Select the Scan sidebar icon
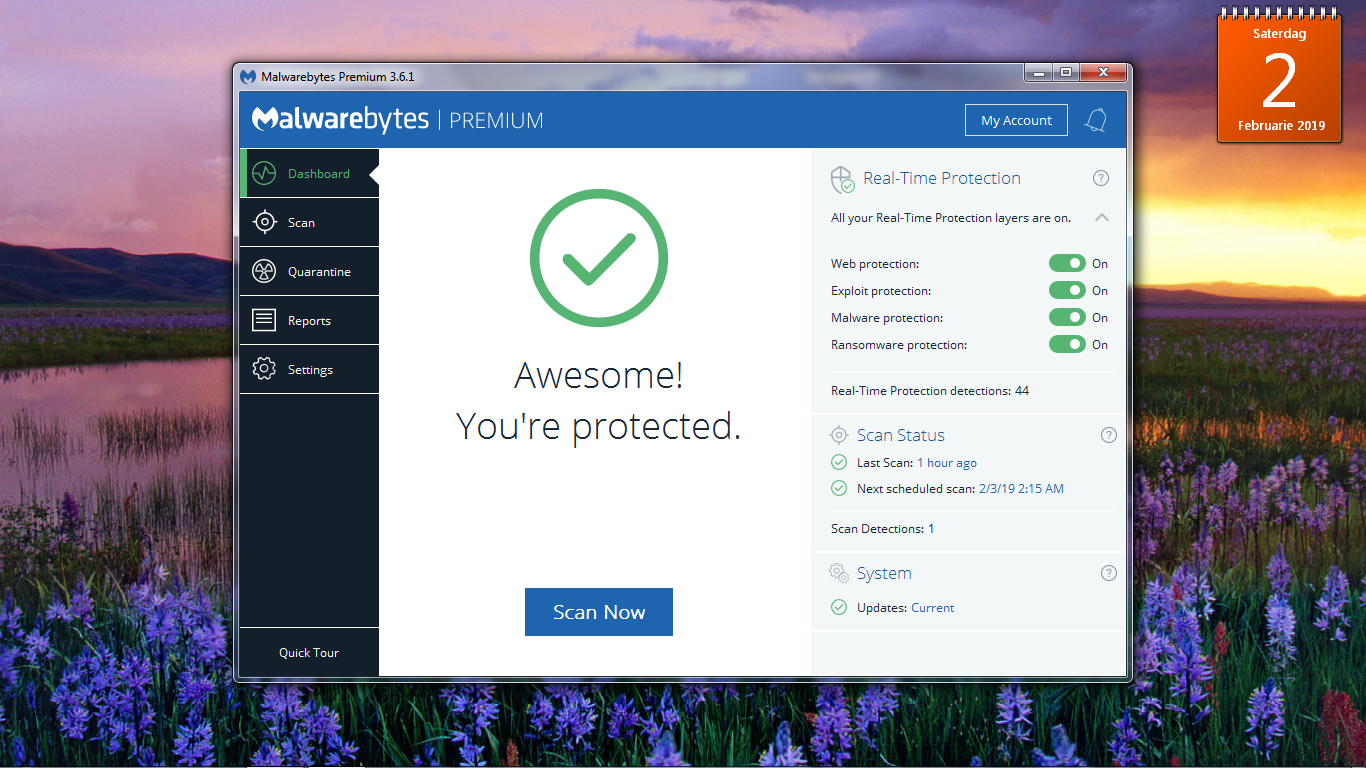 click(x=263, y=222)
